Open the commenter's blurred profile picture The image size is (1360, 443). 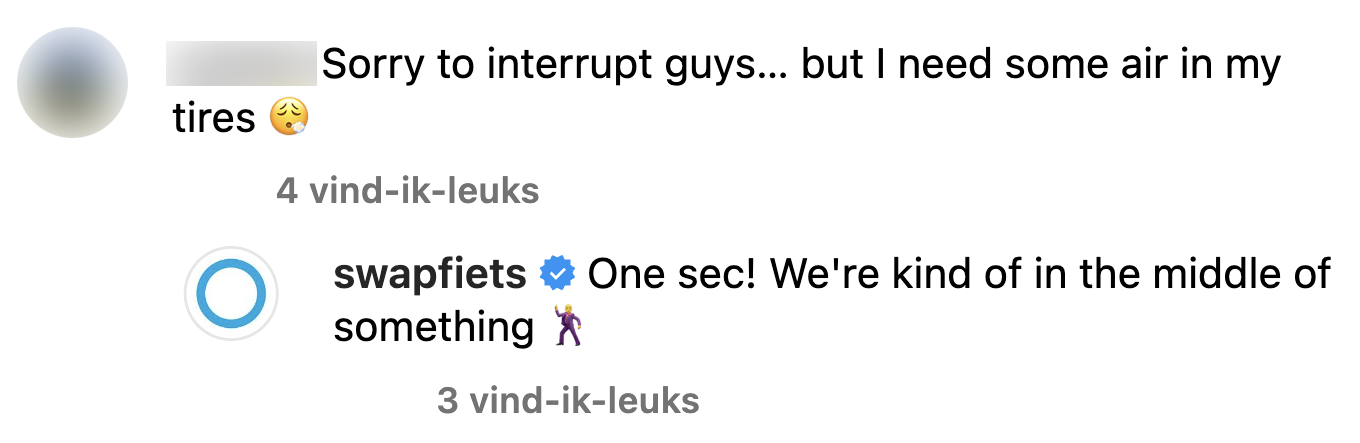pyautogui.click(x=73, y=82)
